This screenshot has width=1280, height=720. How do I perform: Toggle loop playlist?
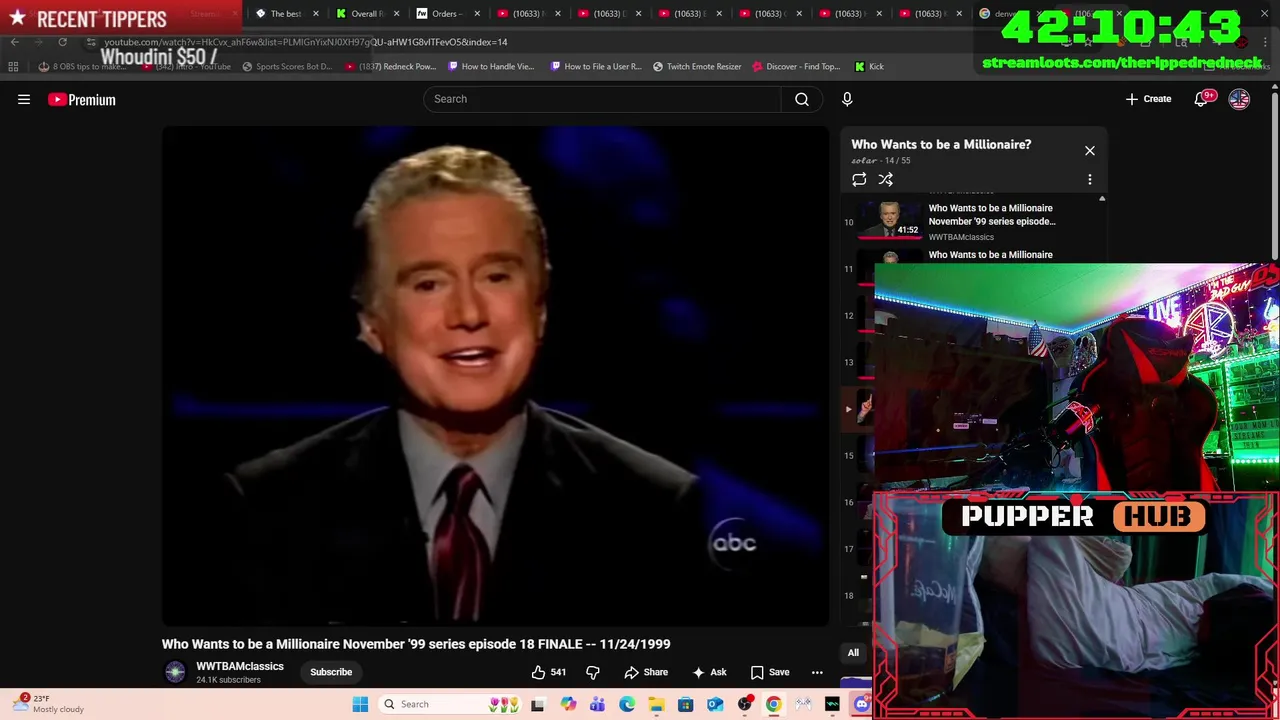click(x=859, y=180)
